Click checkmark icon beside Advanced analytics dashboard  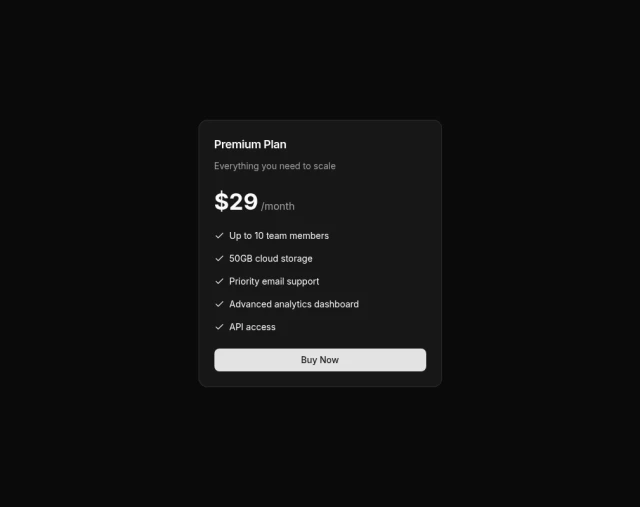coord(219,304)
